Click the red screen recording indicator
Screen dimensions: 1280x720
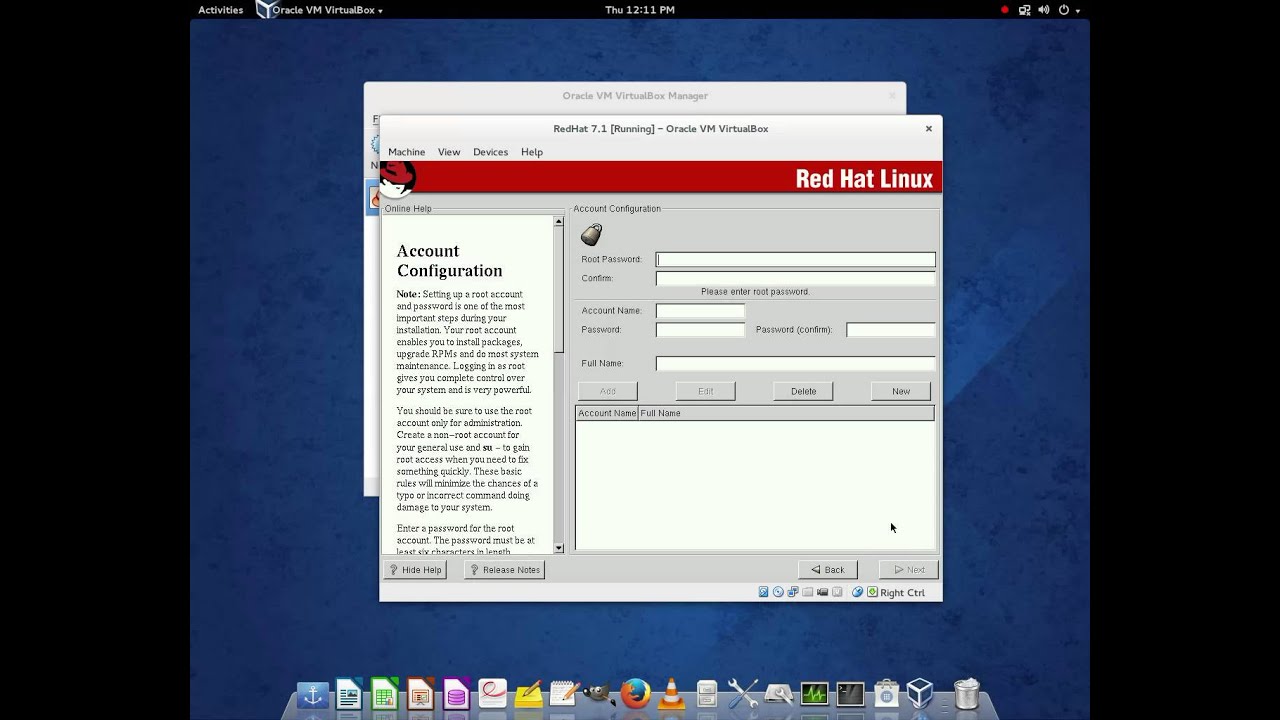1004,10
